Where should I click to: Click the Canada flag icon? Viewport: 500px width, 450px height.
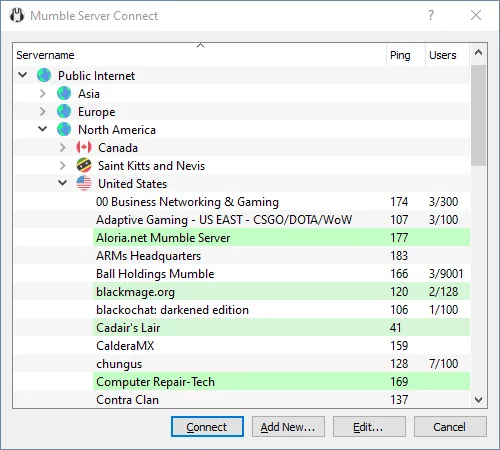84,147
